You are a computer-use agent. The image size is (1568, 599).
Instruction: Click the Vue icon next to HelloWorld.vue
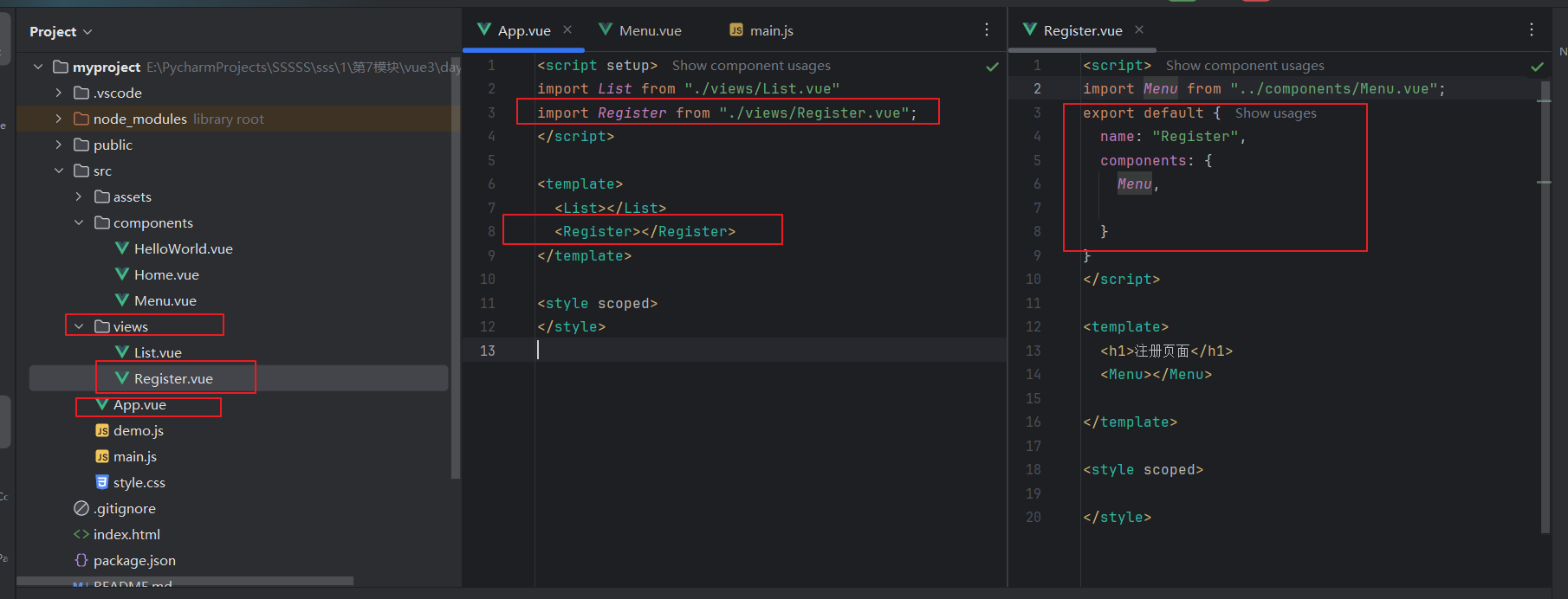pyautogui.click(x=122, y=248)
